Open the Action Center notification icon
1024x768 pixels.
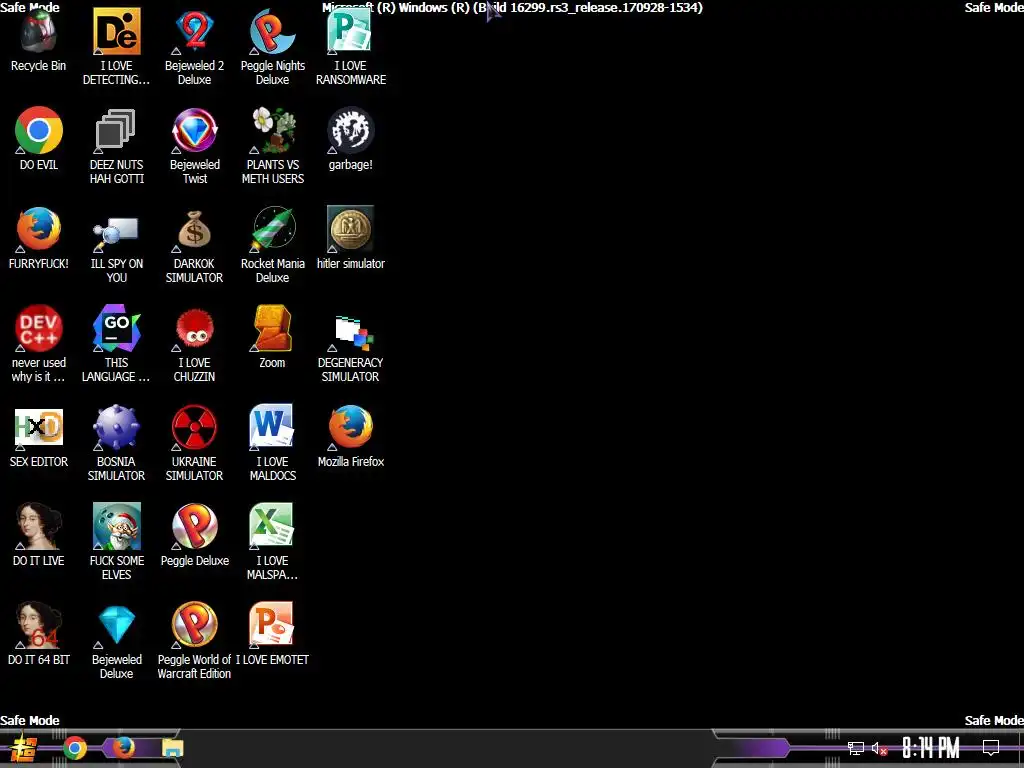click(991, 748)
